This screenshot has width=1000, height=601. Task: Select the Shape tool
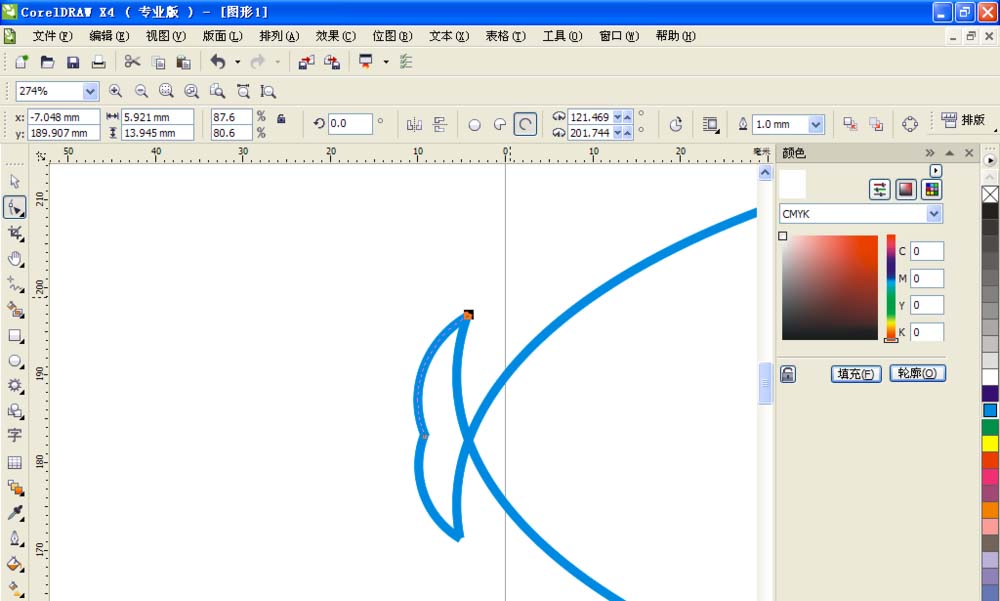[14, 207]
